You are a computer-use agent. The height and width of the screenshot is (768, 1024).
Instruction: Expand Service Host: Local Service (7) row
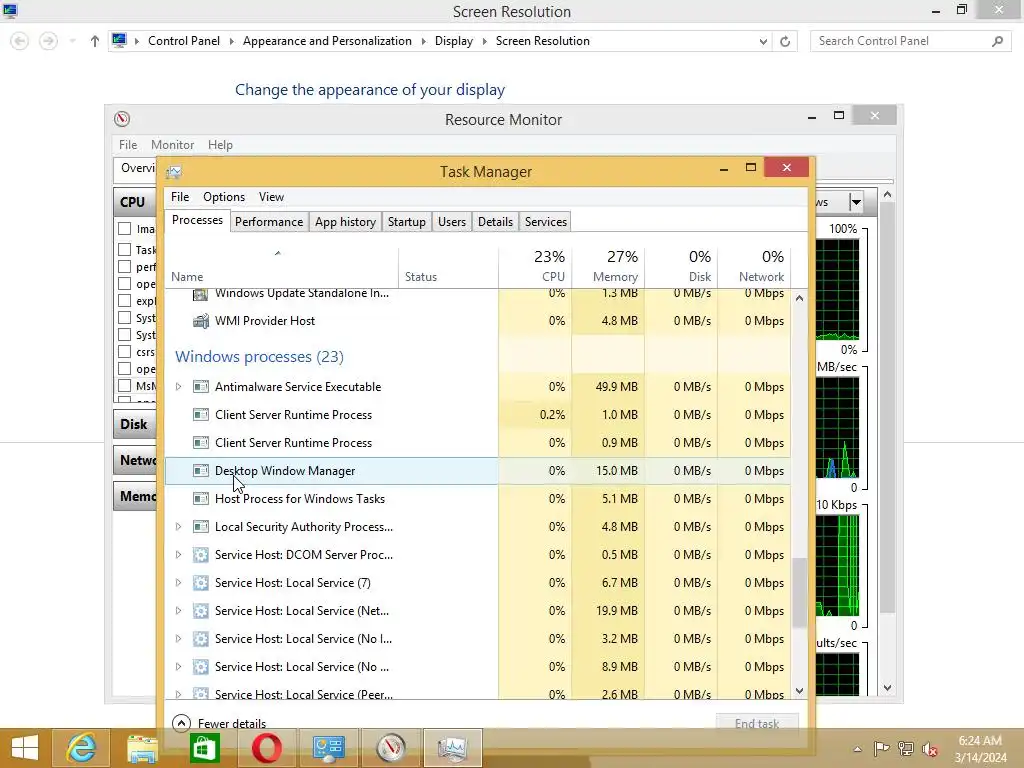coord(178,583)
